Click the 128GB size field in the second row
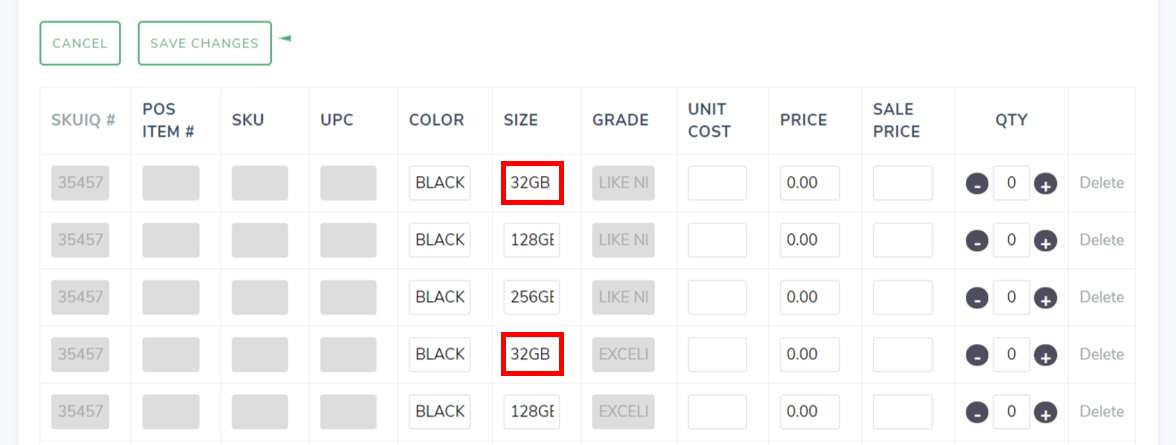The width and height of the screenshot is (1176, 445). 531,240
